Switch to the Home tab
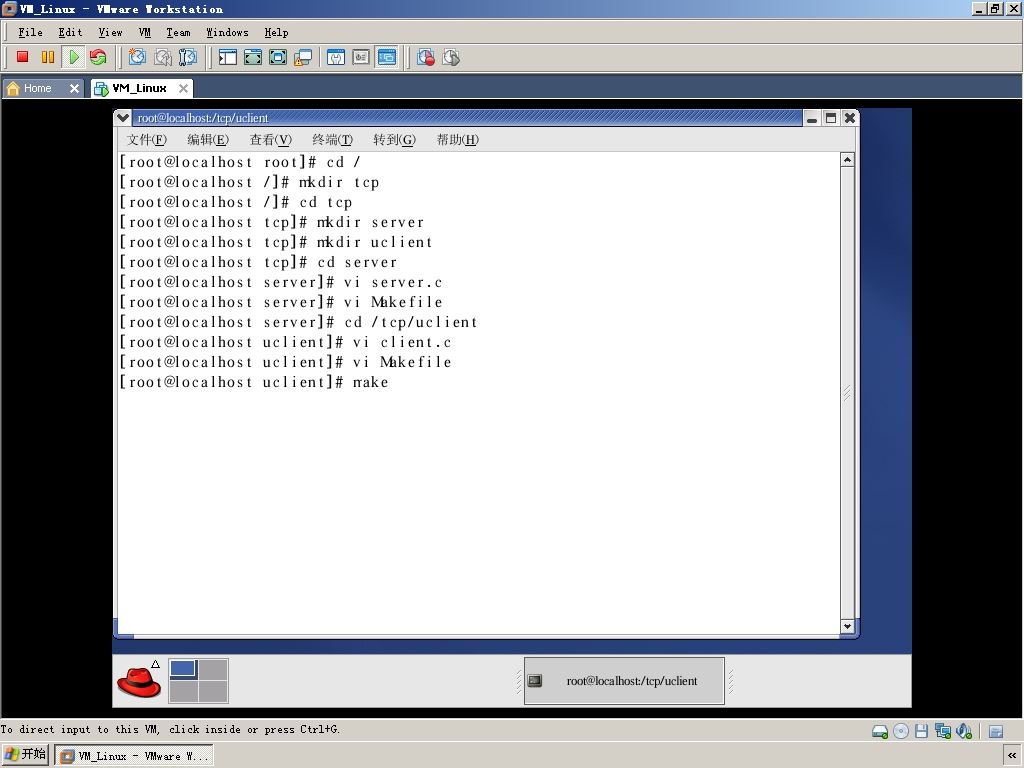The width and height of the screenshot is (1024, 768). (x=37, y=88)
